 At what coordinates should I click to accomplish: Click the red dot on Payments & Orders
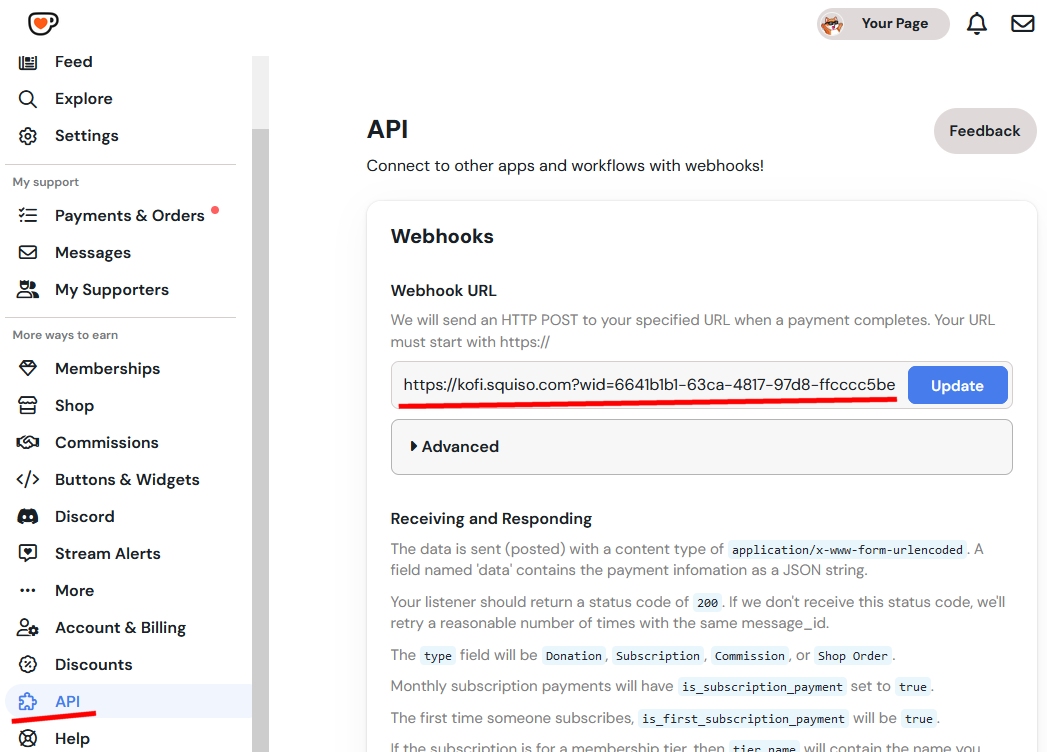[x=215, y=210]
